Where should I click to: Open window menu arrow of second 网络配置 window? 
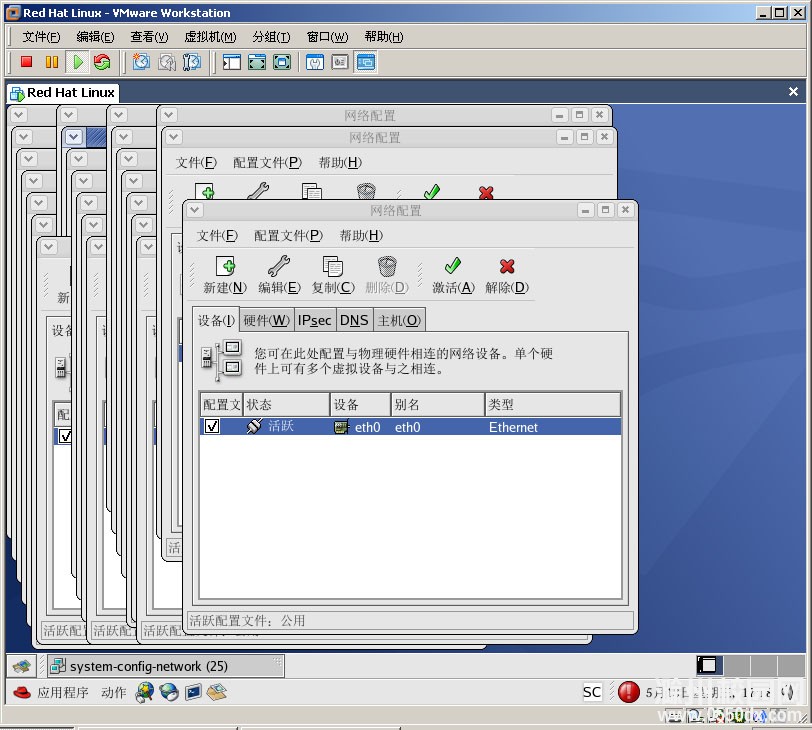[x=174, y=137]
